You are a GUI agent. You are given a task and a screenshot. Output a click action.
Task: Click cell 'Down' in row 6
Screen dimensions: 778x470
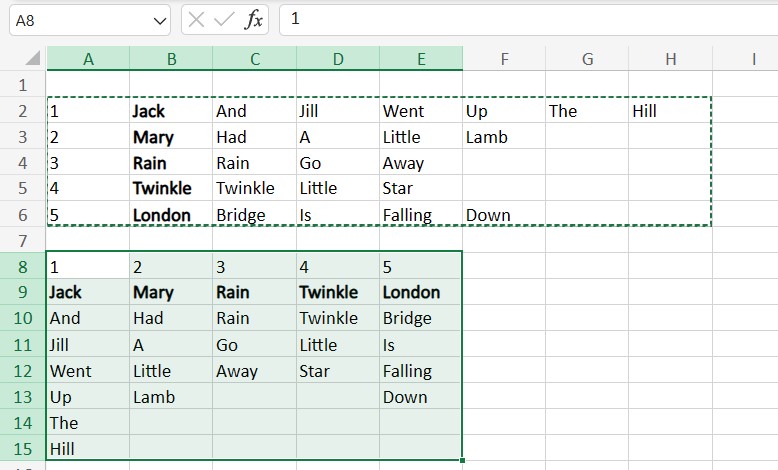pos(504,214)
